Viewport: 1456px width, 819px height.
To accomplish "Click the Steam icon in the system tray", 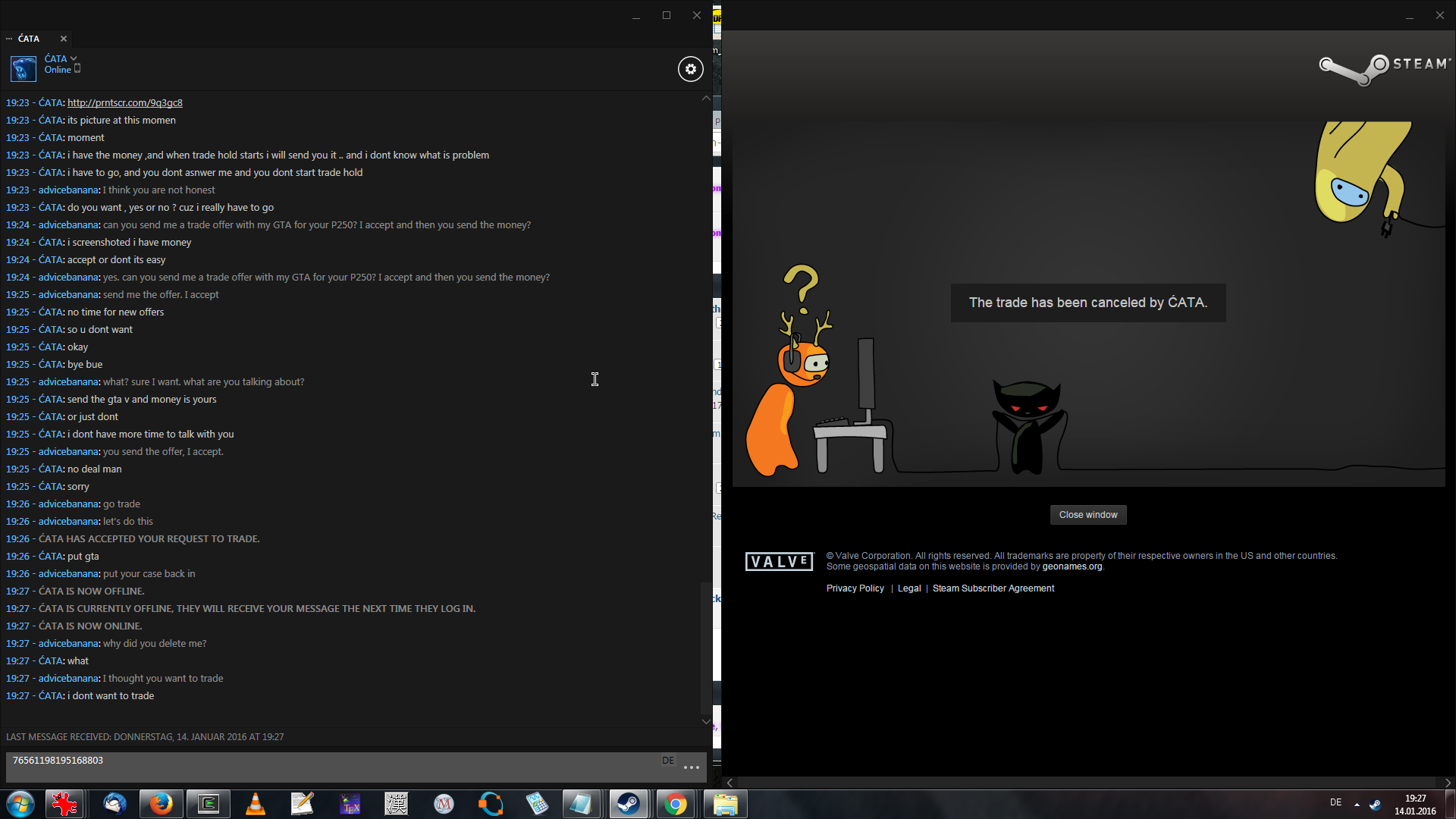I will (1375, 804).
